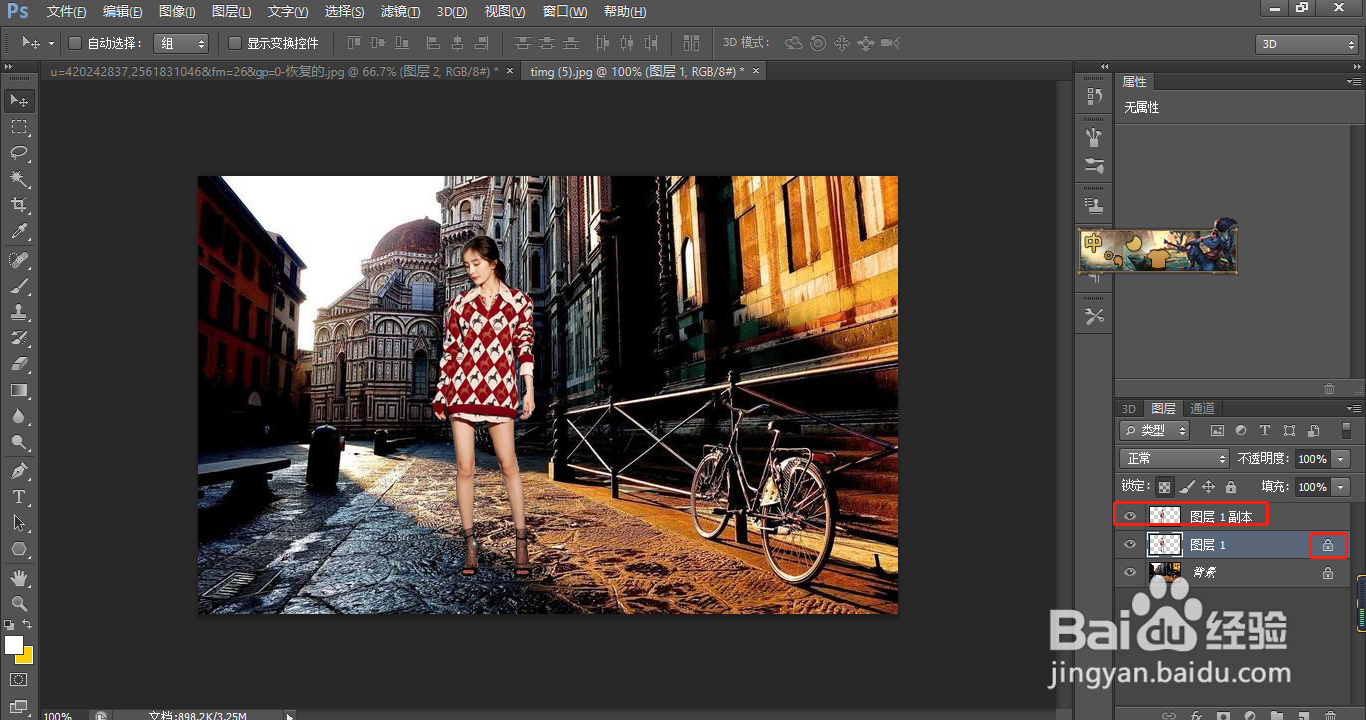Select the Gradient tool

(19, 390)
